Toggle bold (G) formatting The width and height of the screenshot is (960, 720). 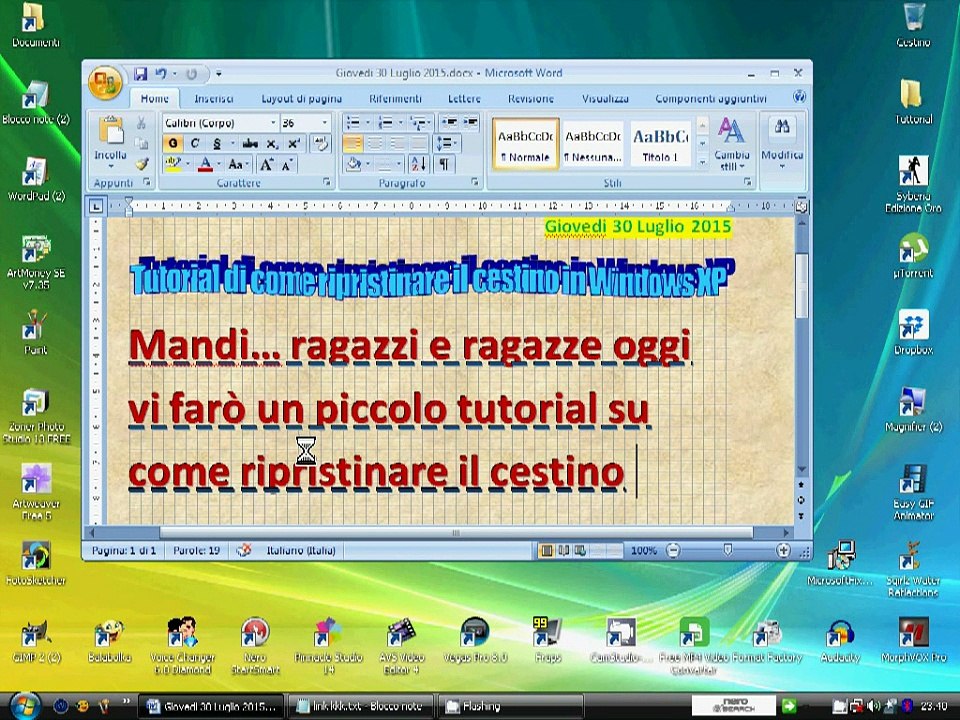coord(173,144)
